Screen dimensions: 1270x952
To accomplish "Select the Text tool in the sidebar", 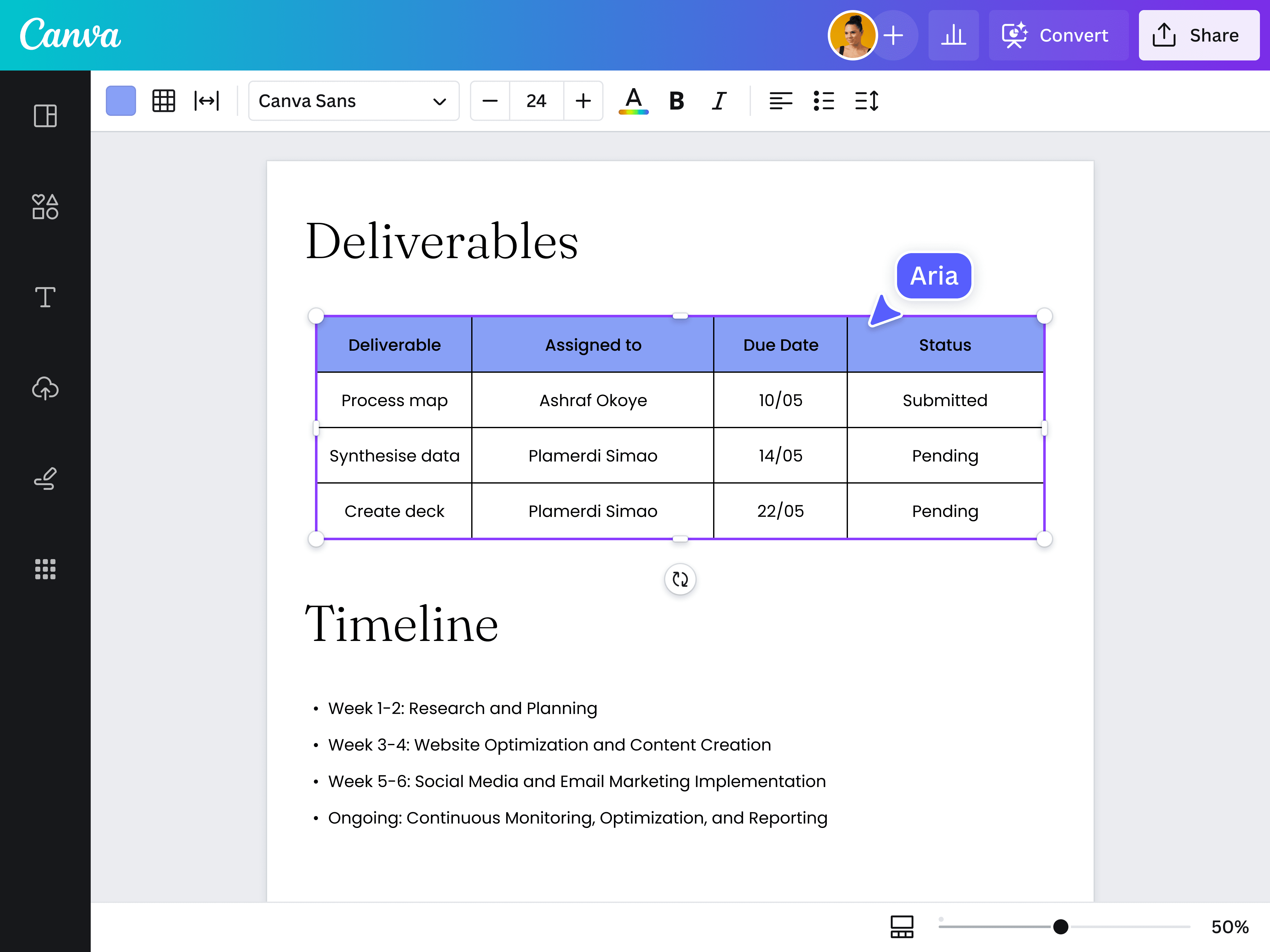I will click(x=45, y=297).
